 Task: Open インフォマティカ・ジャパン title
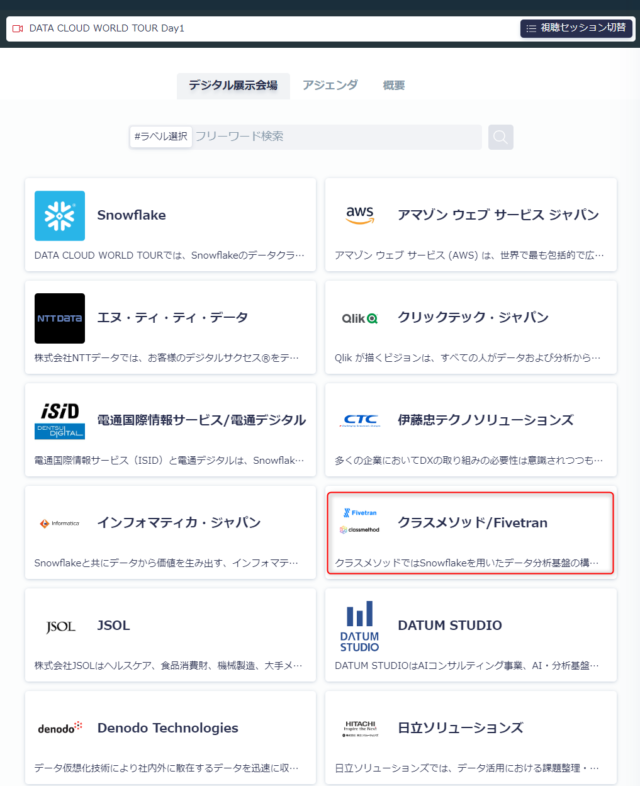179,522
